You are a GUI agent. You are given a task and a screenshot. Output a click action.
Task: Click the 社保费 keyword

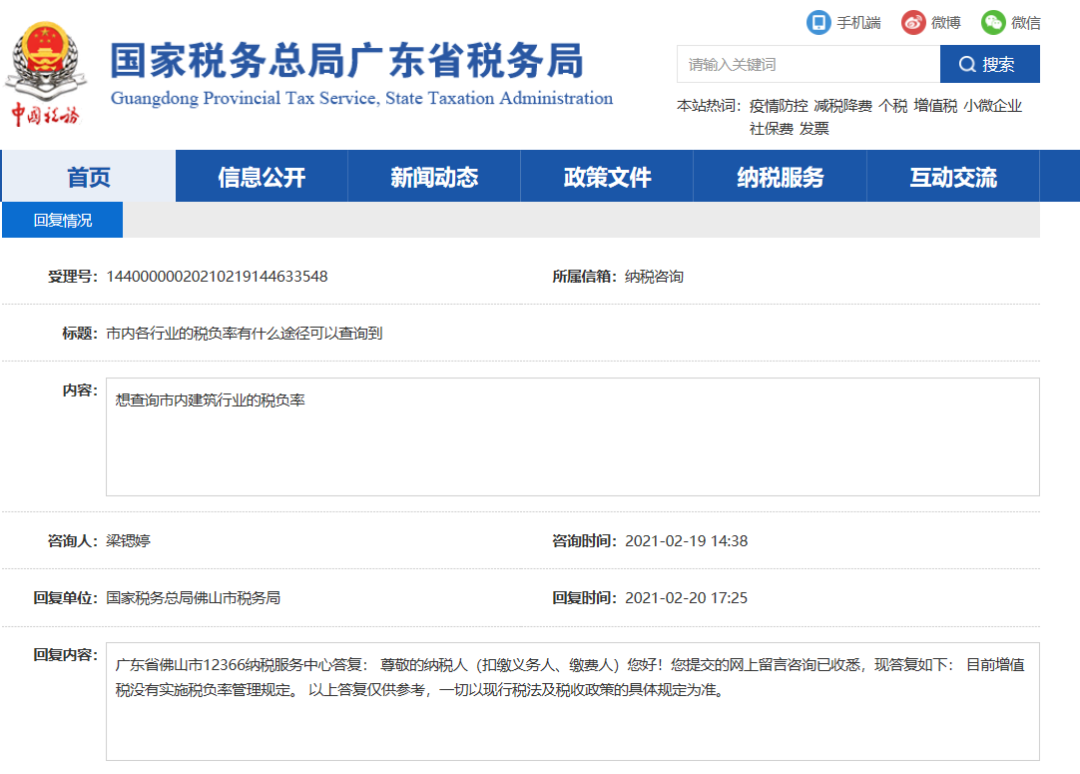[x=772, y=129]
